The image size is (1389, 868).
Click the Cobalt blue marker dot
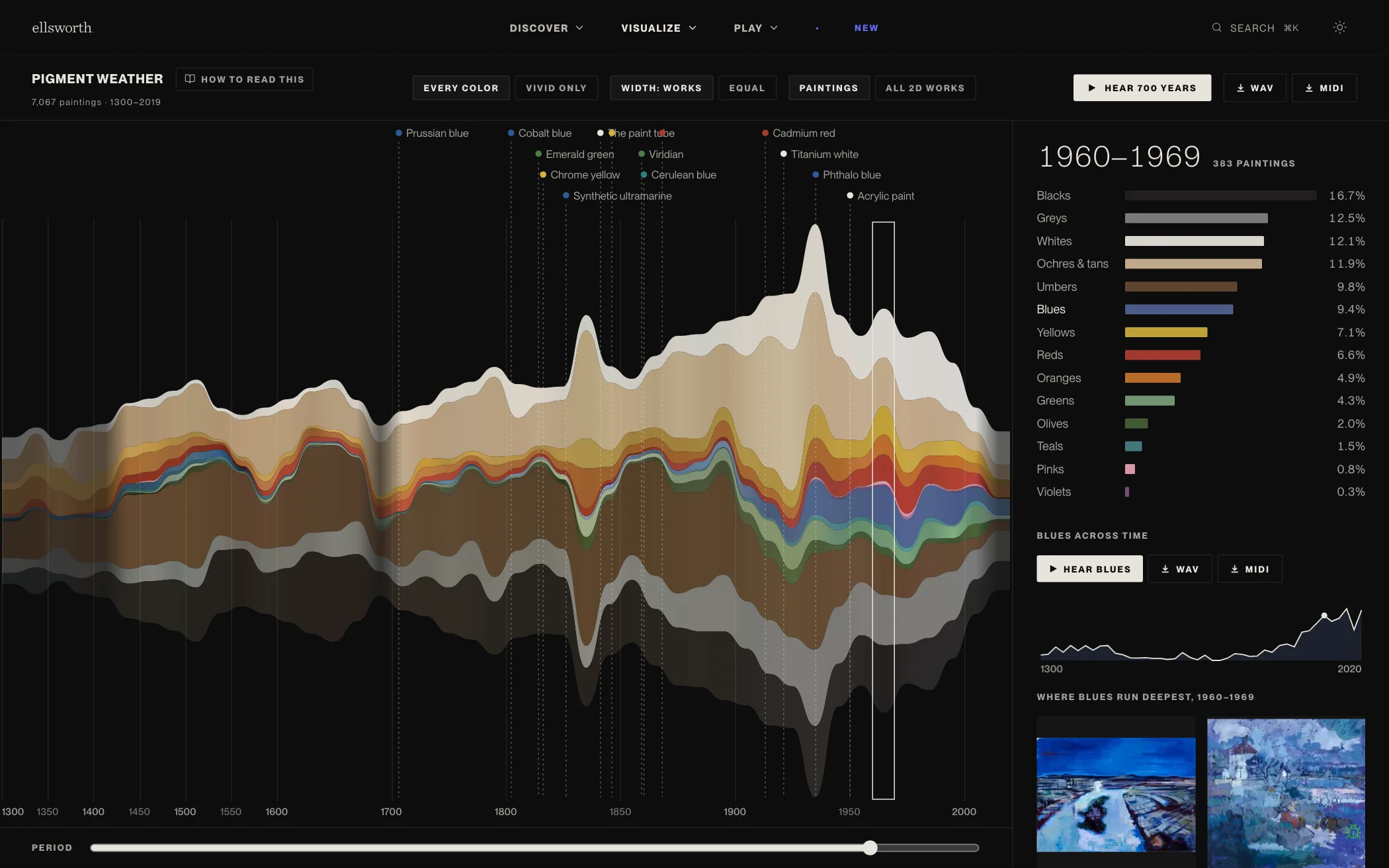click(x=511, y=134)
